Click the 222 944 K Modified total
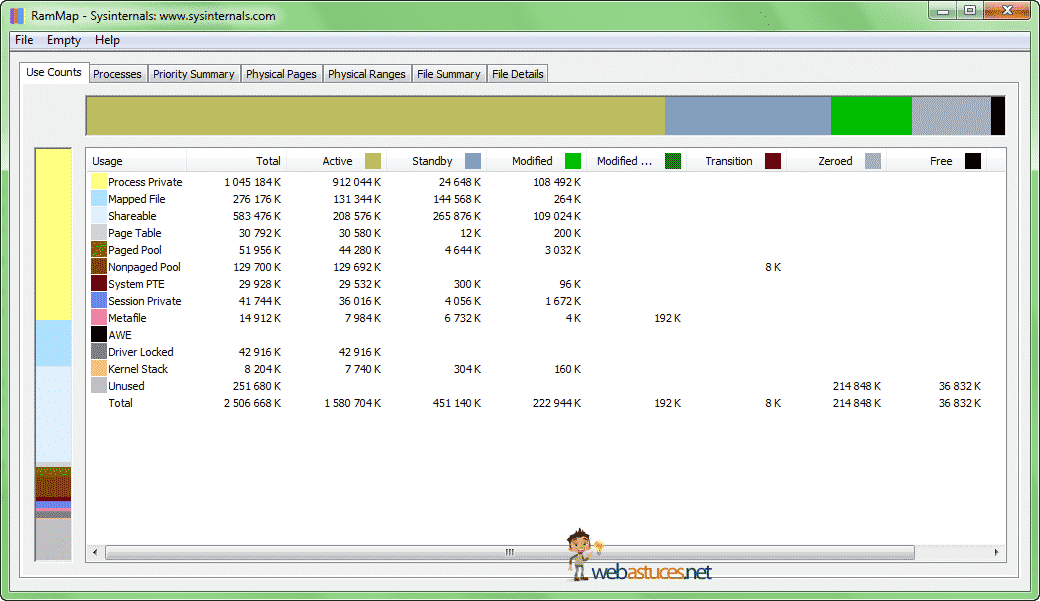Screen dimensions: 1040x601 tap(556, 403)
